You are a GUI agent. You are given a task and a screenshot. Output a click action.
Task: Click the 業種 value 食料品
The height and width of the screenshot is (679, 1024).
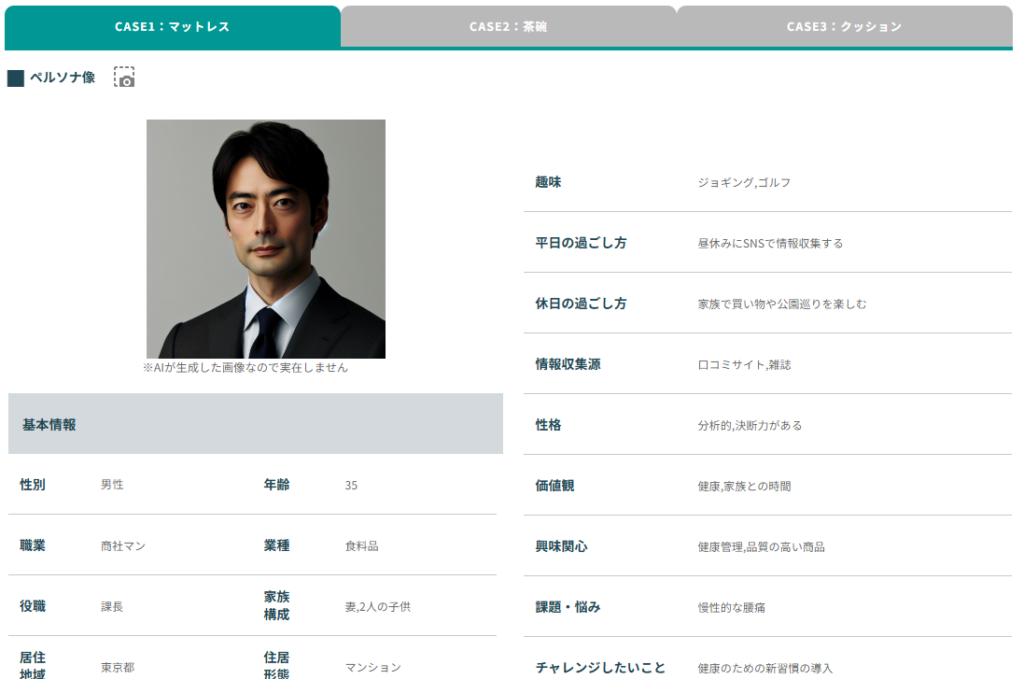(361, 546)
